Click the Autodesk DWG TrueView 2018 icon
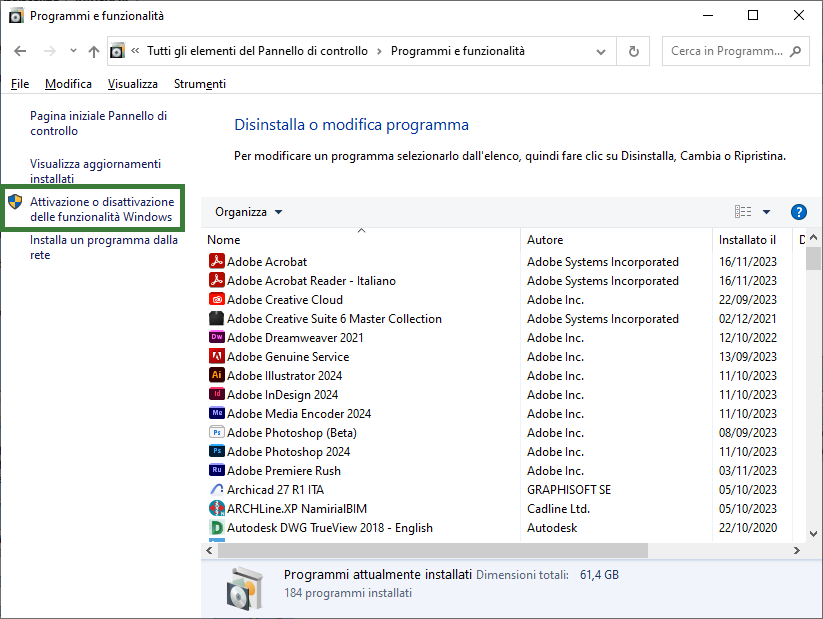 (x=217, y=527)
